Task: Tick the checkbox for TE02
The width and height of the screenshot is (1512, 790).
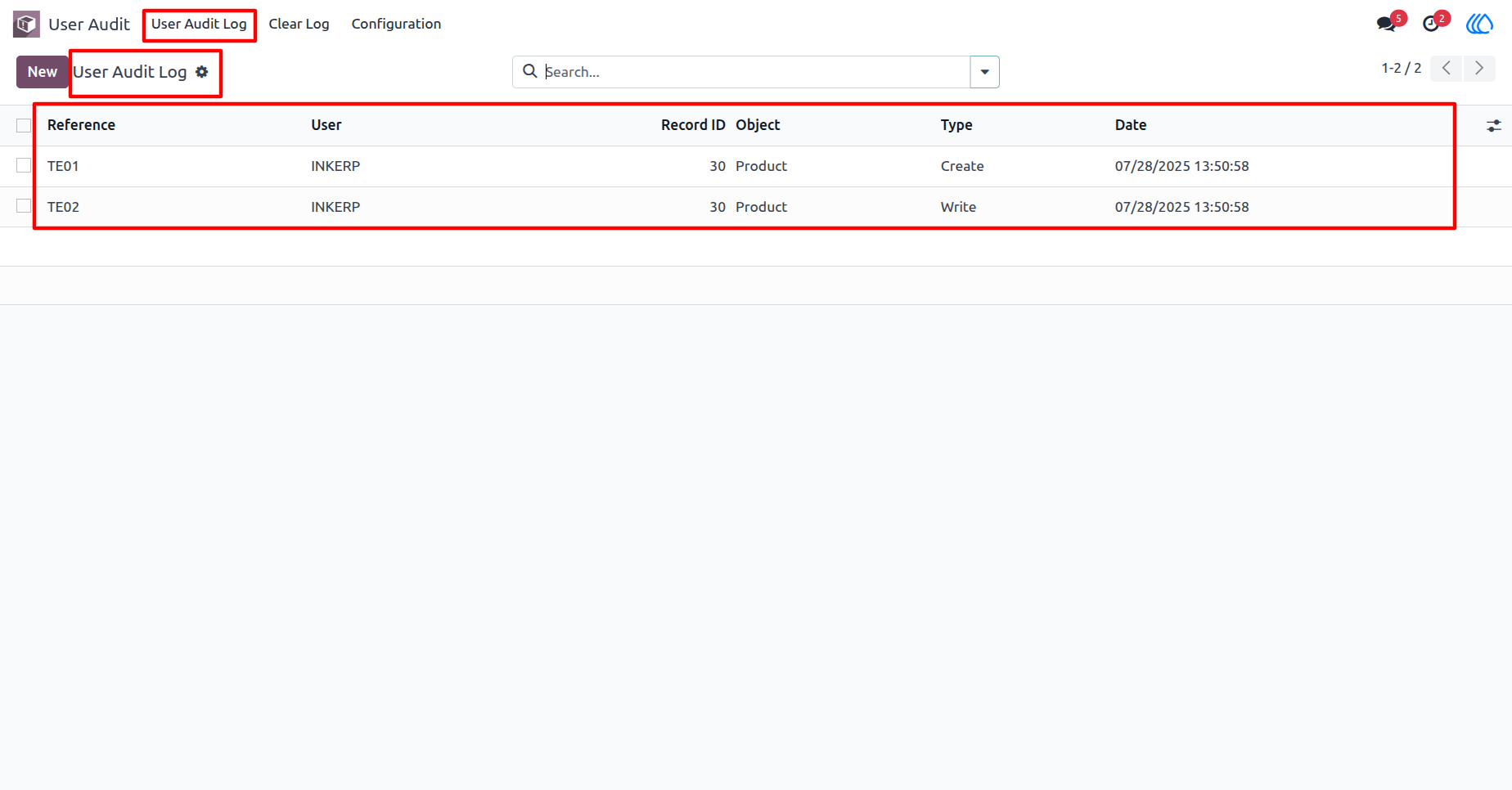Action: (24, 206)
